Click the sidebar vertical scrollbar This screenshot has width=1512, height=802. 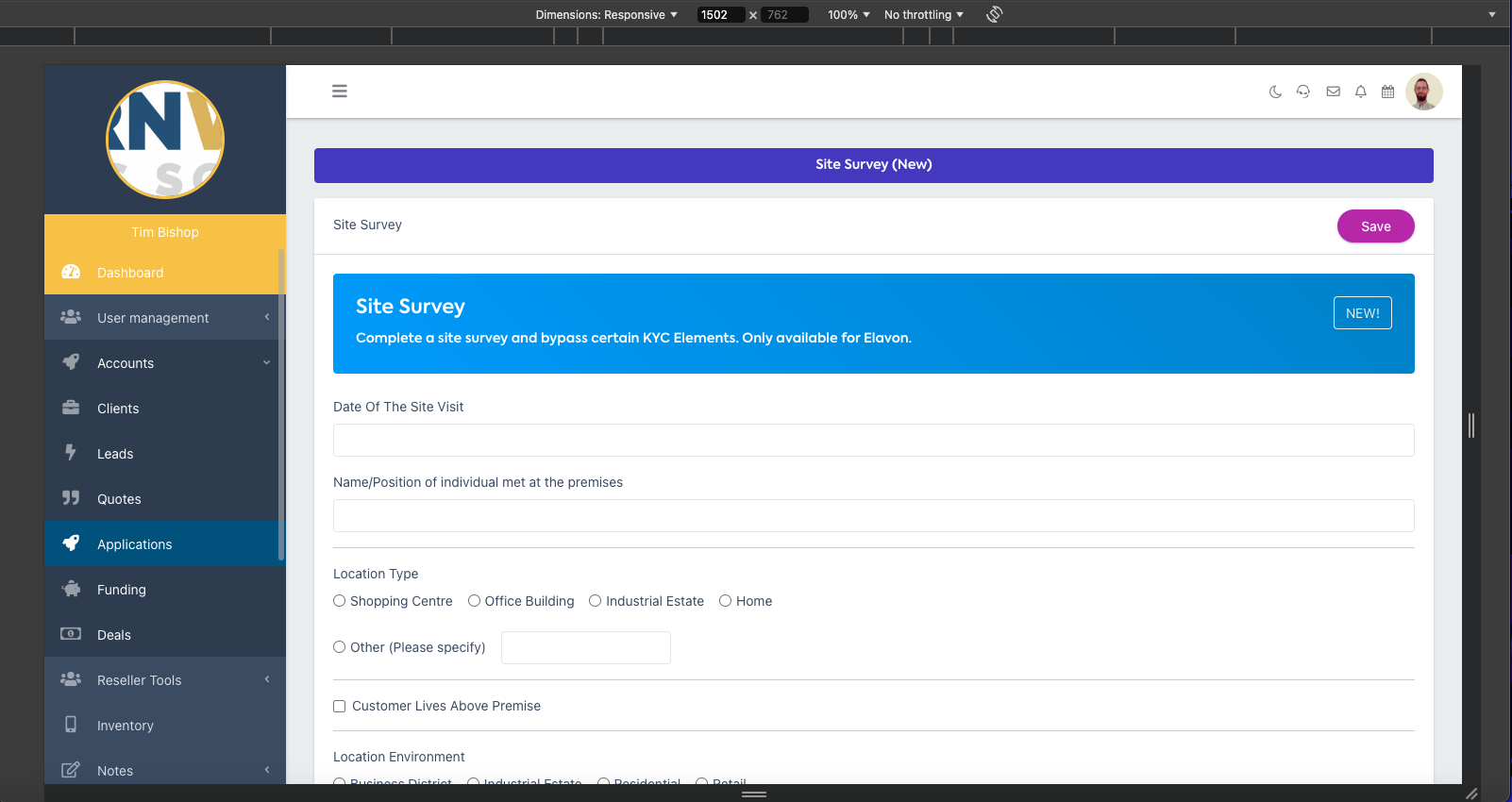point(281,406)
